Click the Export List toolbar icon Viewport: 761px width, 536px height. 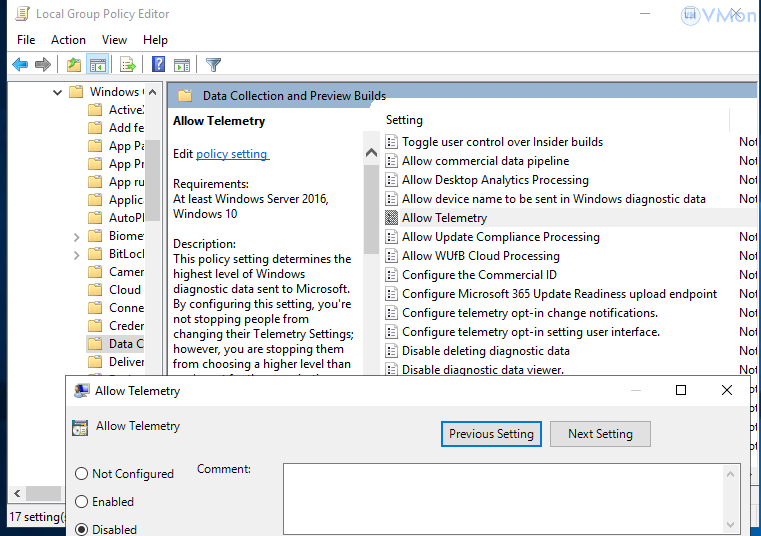tap(127, 65)
